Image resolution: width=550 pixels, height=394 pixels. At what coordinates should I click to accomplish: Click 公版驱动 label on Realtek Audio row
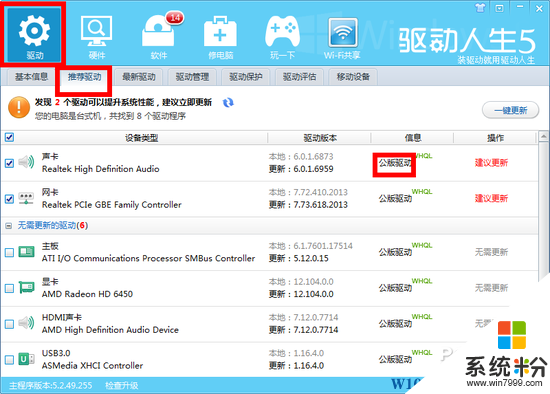pos(395,163)
